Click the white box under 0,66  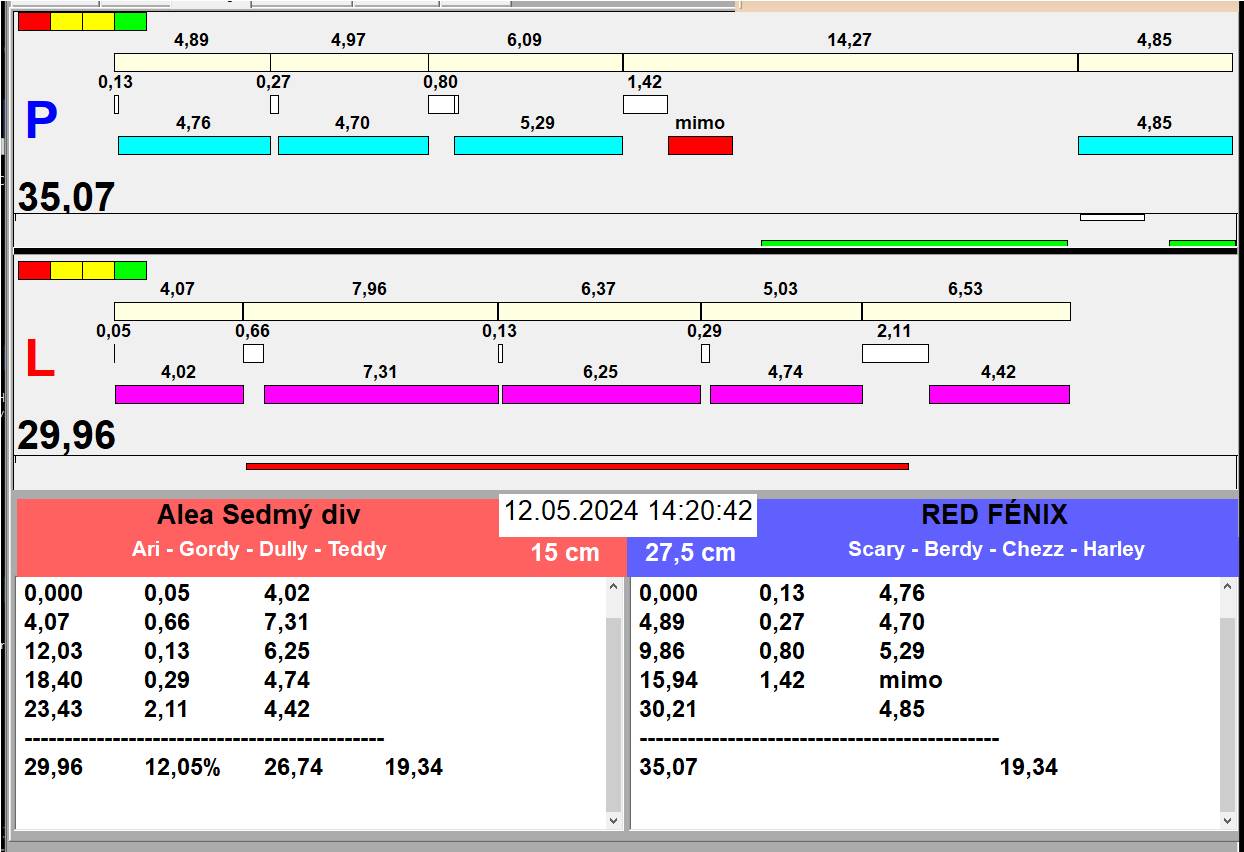(x=253, y=353)
